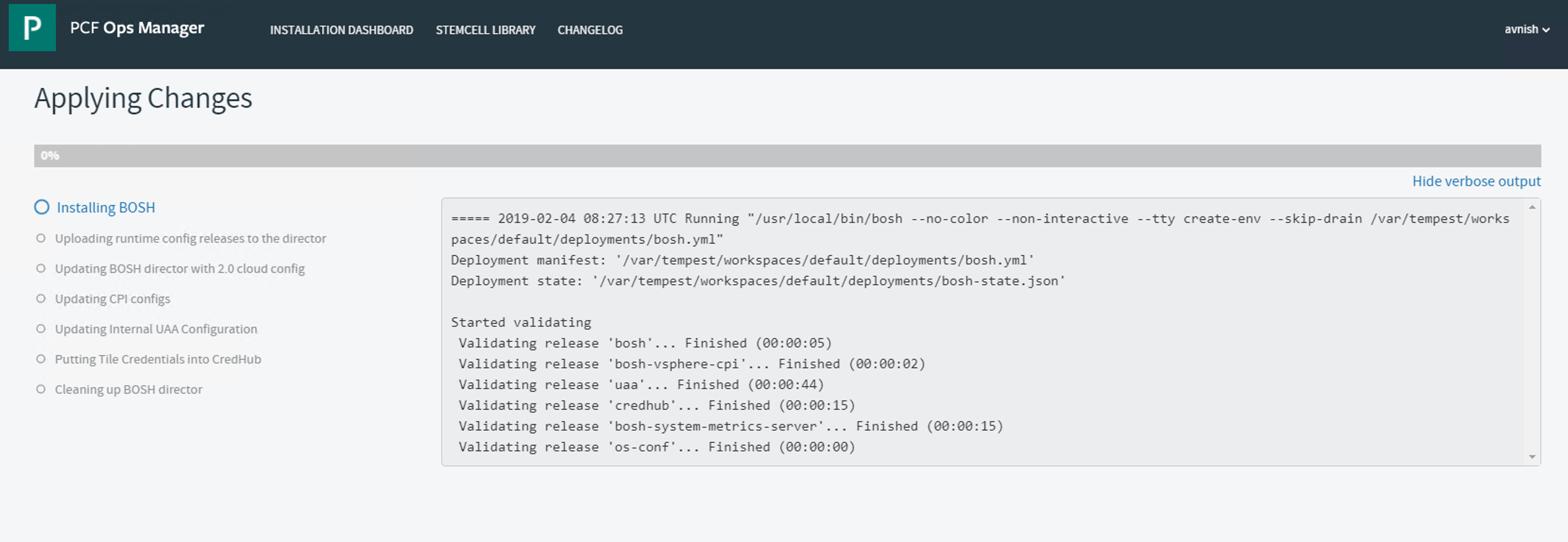Click circle beside Cleaning up BOSH director
Screen dimensions: 1568x542
pyautogui.click(x=41, y=389)
